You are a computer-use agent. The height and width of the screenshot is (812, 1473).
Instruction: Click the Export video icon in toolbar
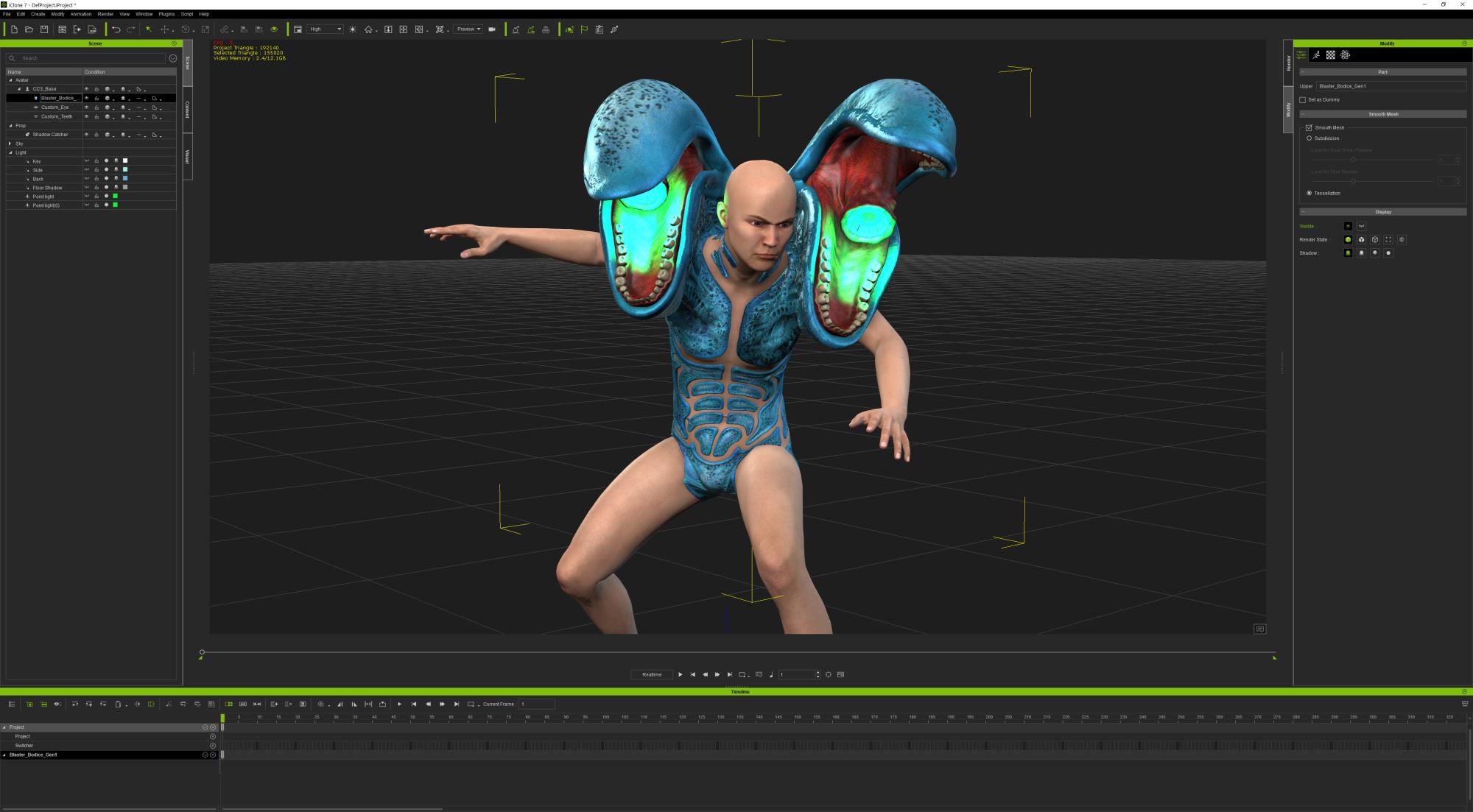[77, 29]
